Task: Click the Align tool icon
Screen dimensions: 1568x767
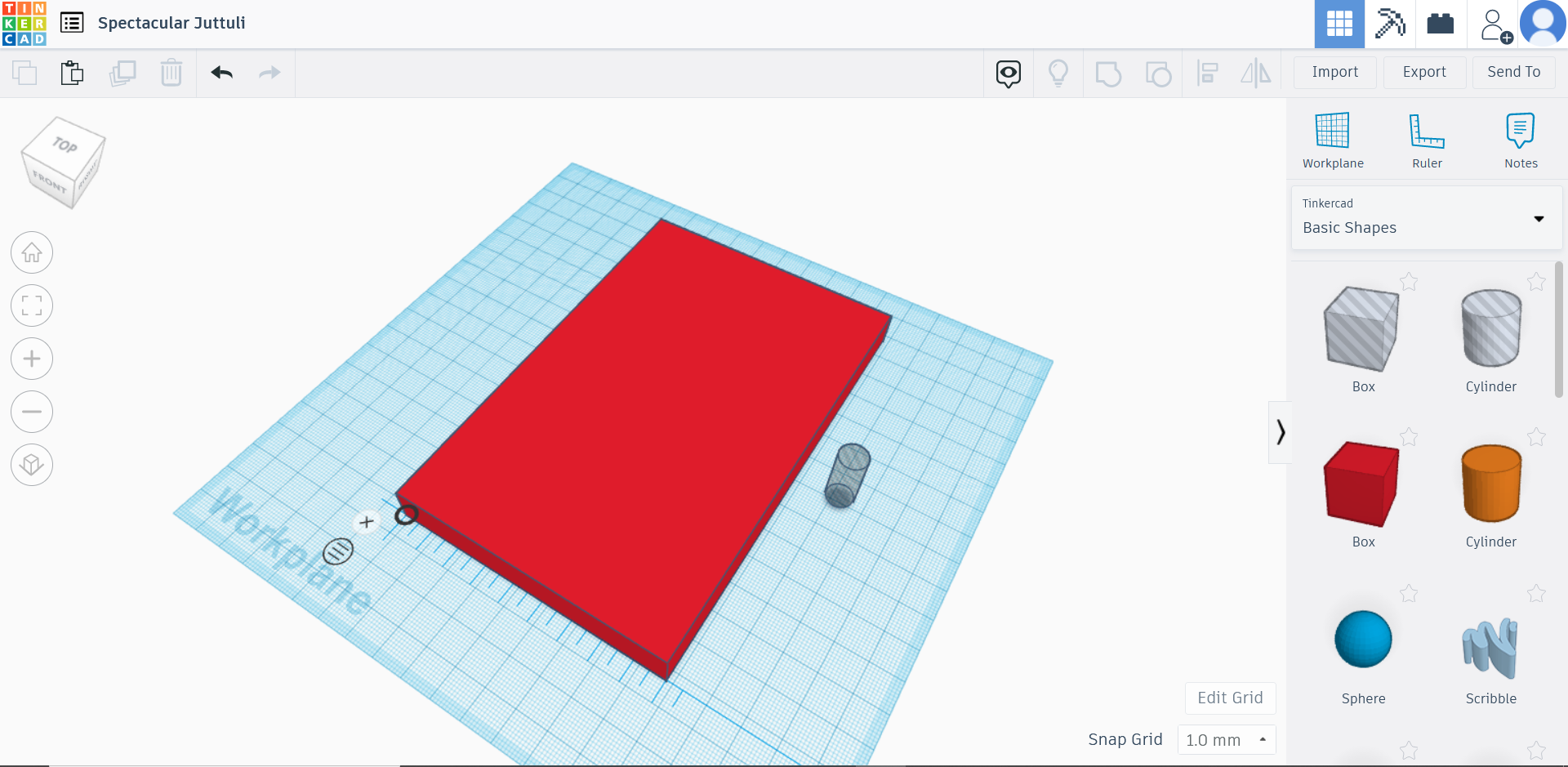Action: [x=1207, y=74]
